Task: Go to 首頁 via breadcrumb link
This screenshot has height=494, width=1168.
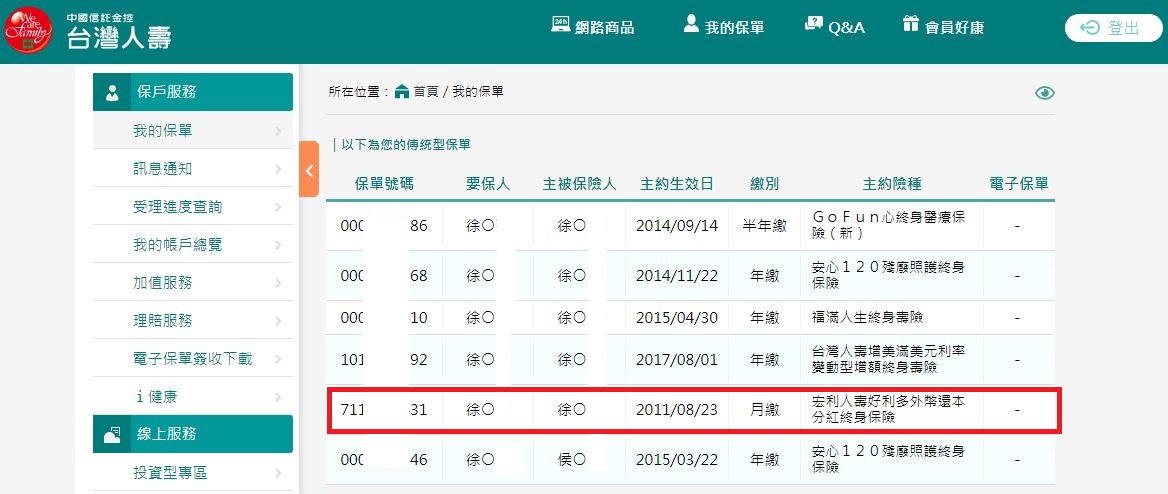Action: [426, 92]
